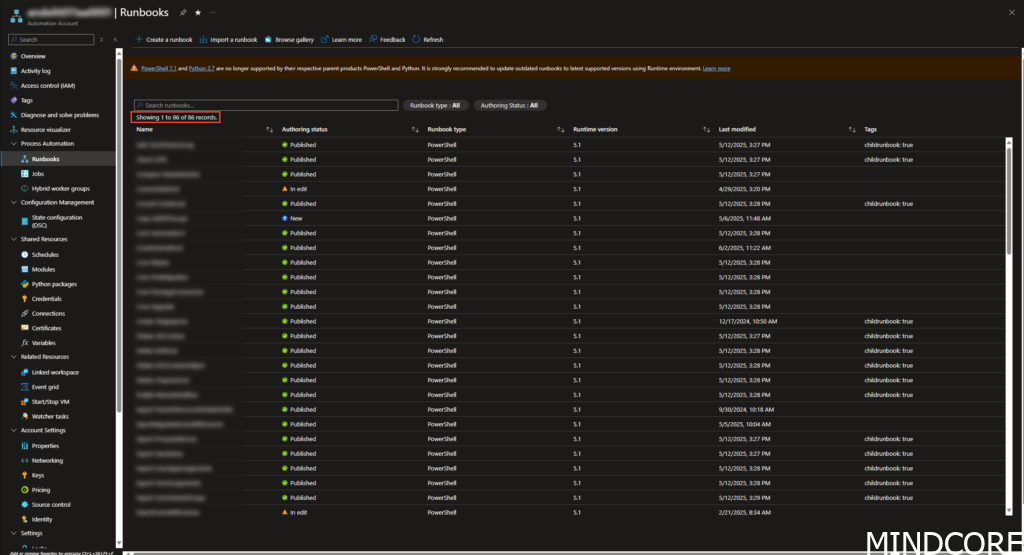The height and width of the screenshot is (555, 1024).
Task: Click the Refresh icon in the toolbar
Action: (x=416, y=40)
